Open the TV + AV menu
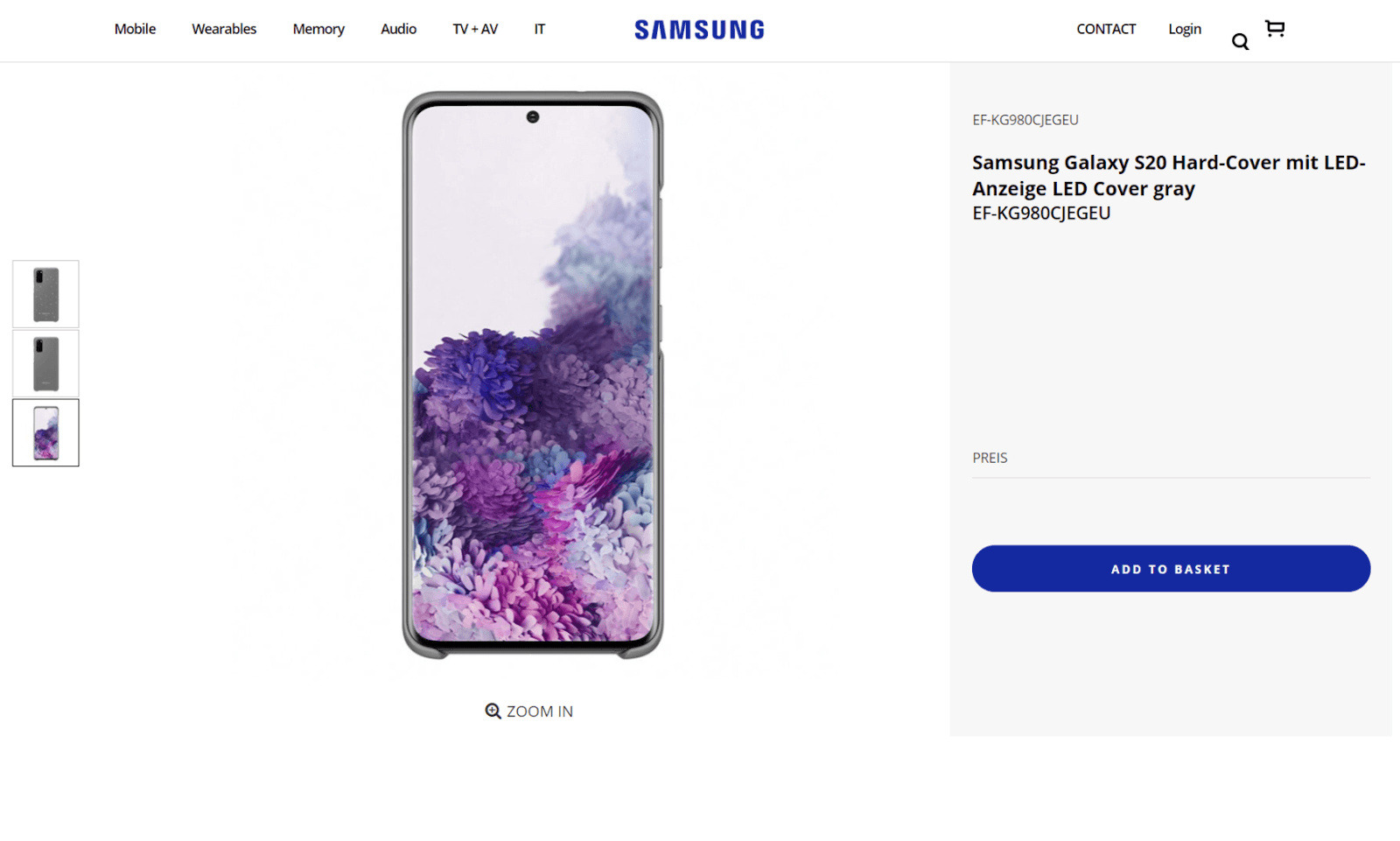The width and height of the screenshot is (1400, 841). click(x=475, y=29)
